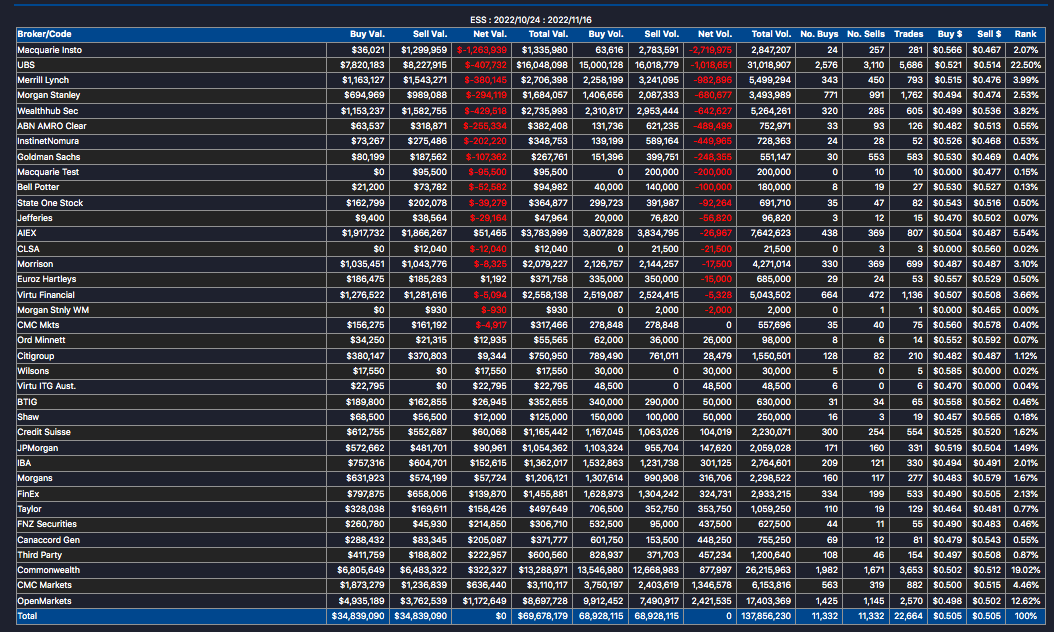The width and height of the screenshot is (1054, 632).
Task: Select the State One Stock broker name
Action: click(50, 202)
